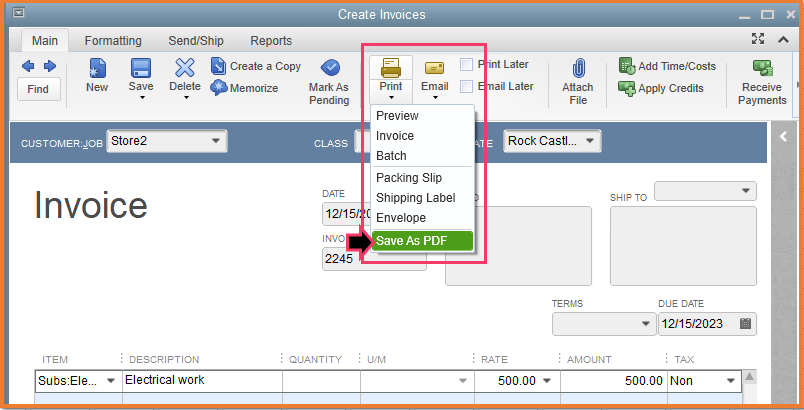Click the Attach File paperclip icon
The image size is (804, 410).
click(578, 69)
